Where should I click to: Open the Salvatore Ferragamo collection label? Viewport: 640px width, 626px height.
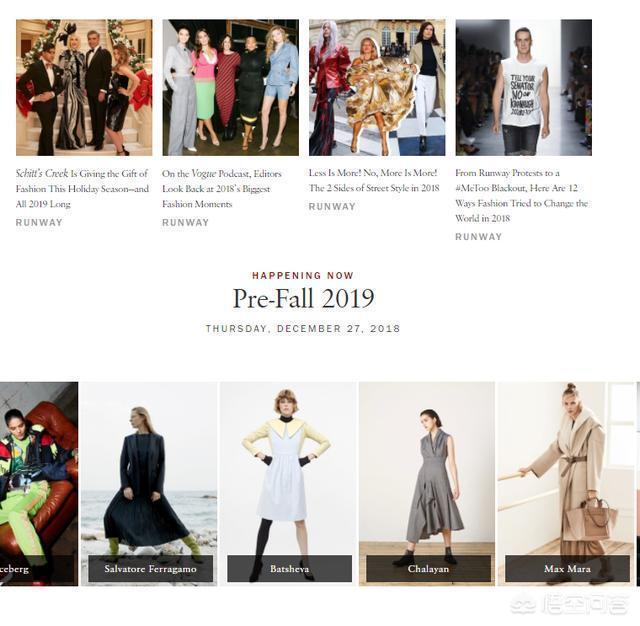(x=151, y=568)
